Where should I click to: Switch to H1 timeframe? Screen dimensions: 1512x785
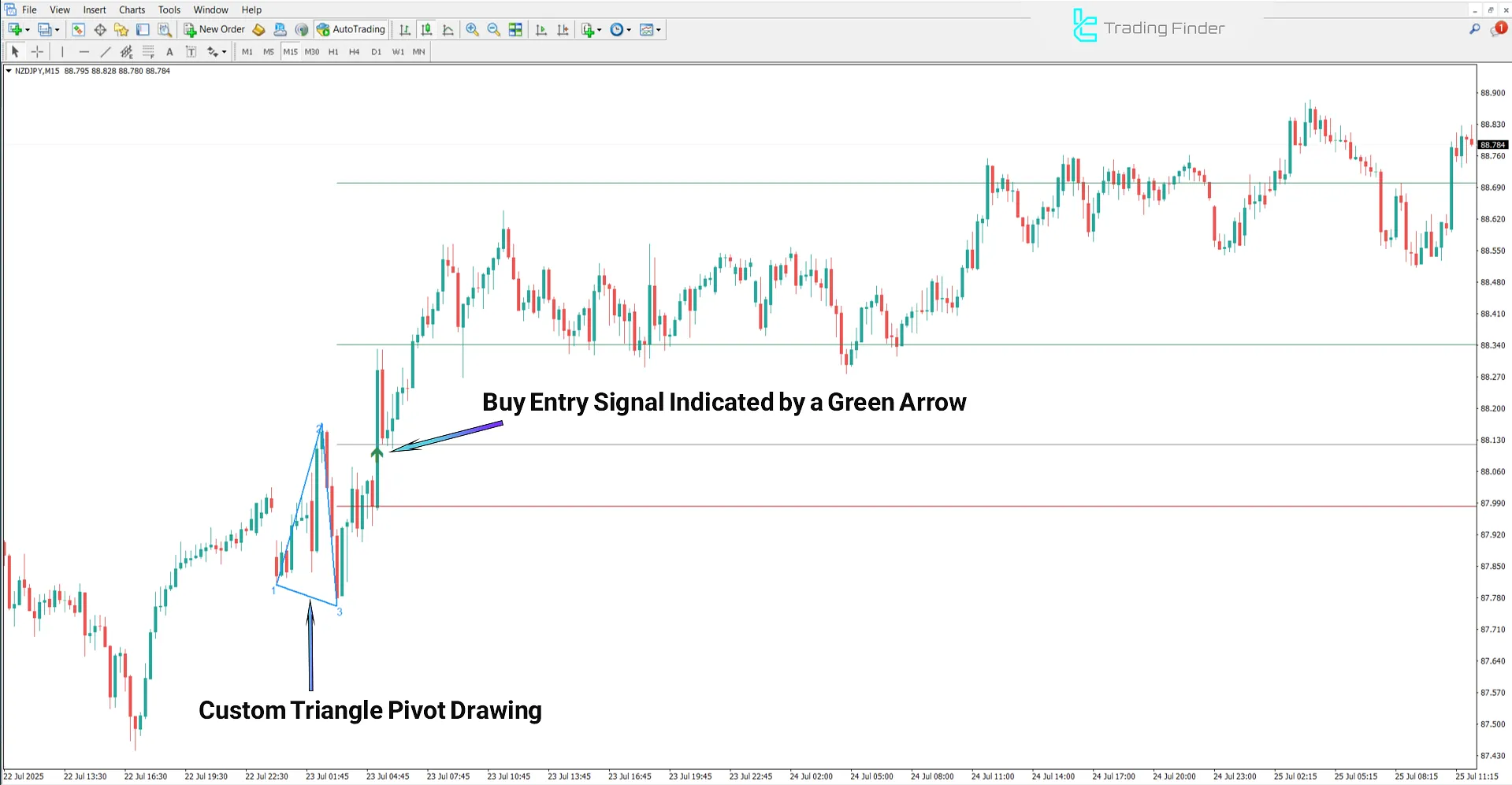coord(333,52)
